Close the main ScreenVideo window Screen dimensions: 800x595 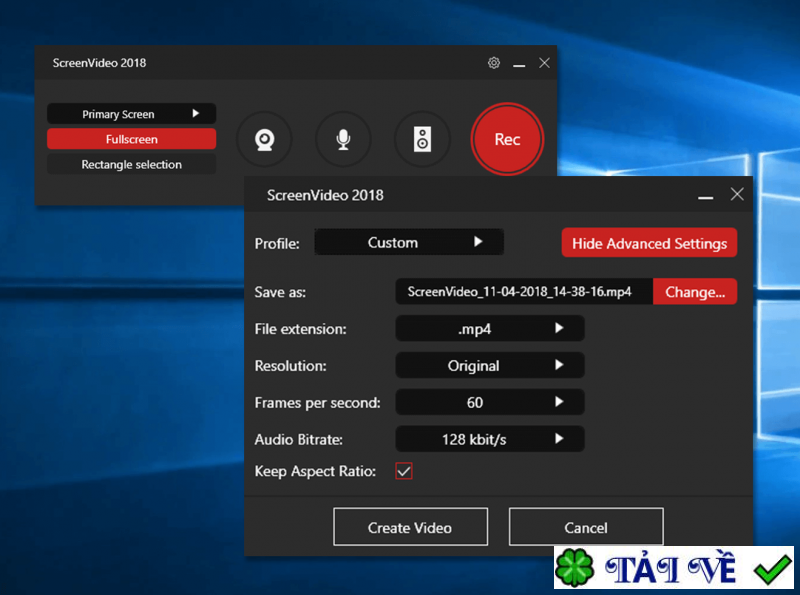544,63
